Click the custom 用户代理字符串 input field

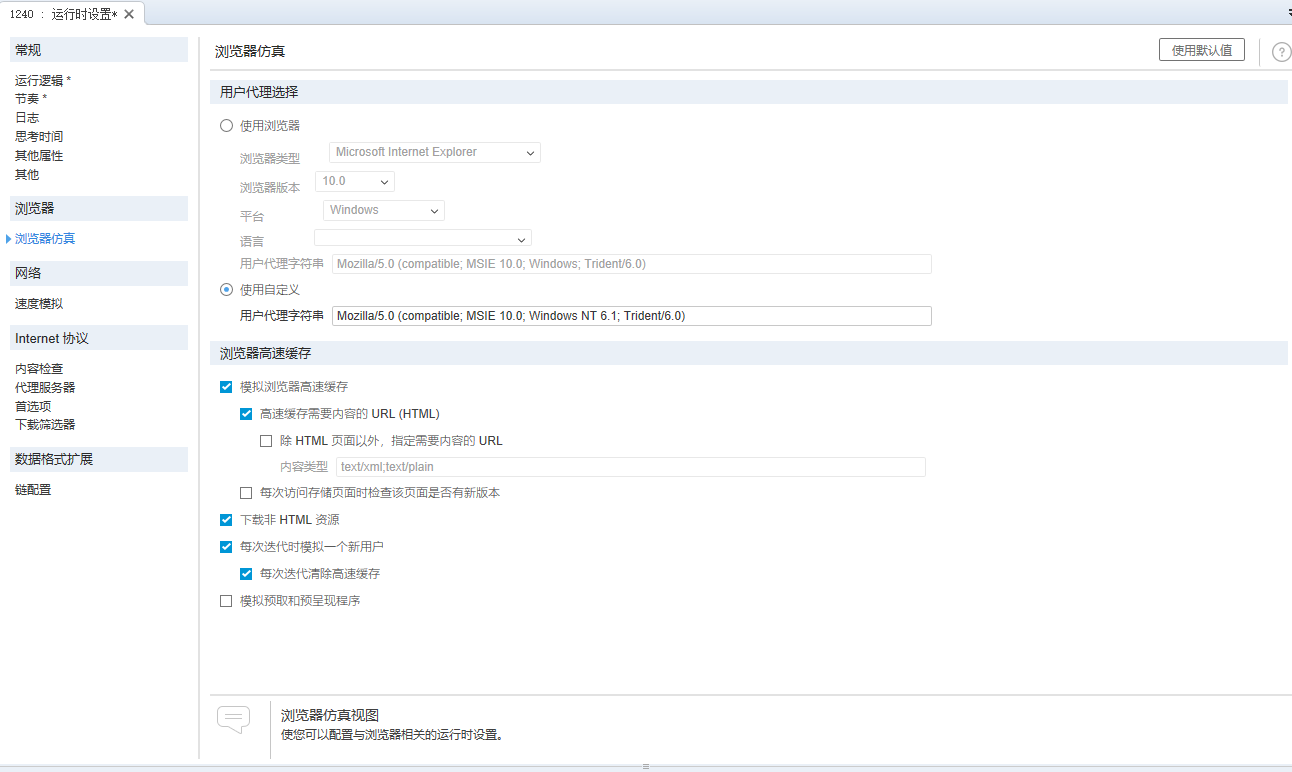632,316
